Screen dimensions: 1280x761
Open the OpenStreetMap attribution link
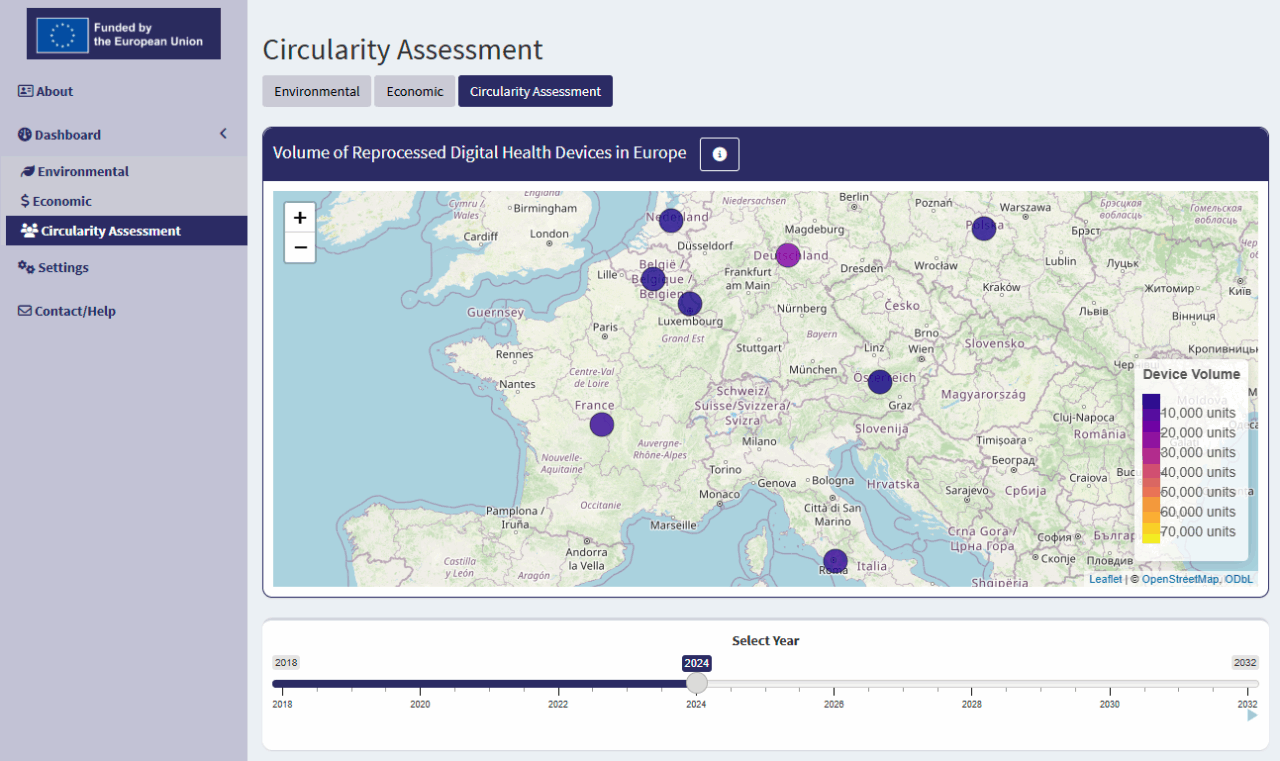click(1179, 579)
